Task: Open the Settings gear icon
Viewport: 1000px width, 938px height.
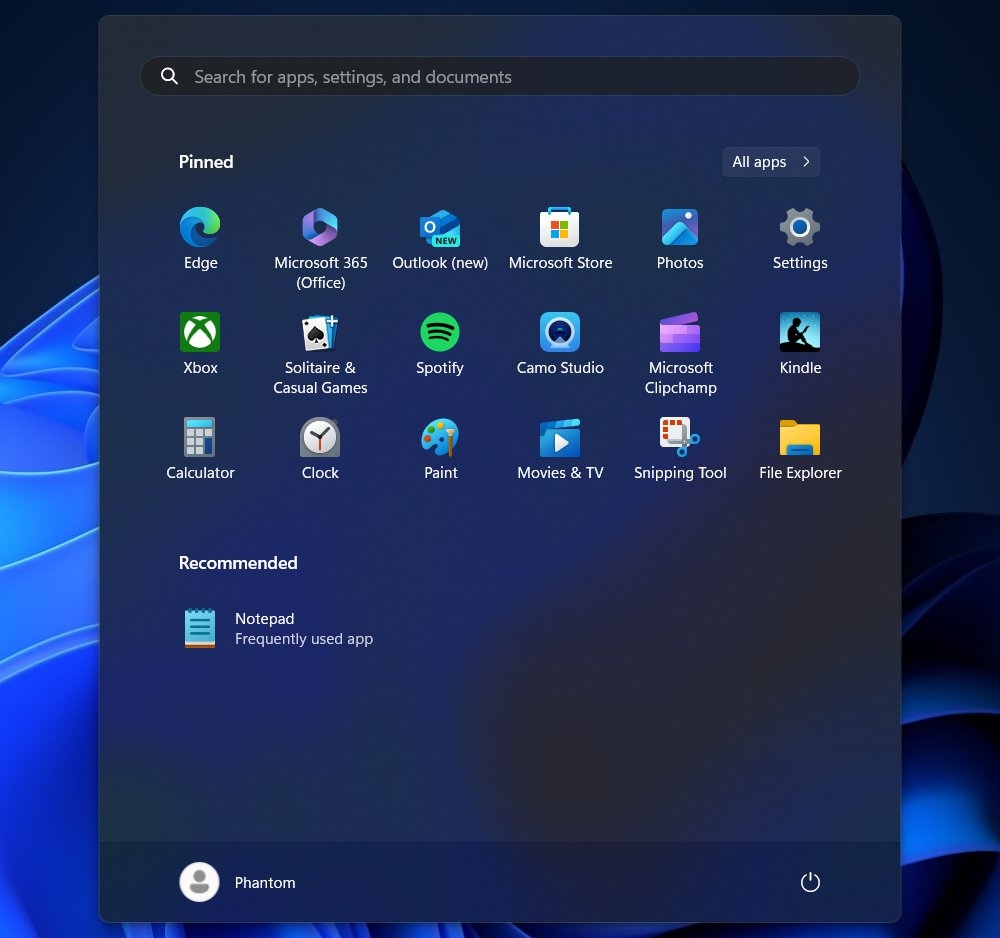Action: pyautogui.click(x=800, y=227)
